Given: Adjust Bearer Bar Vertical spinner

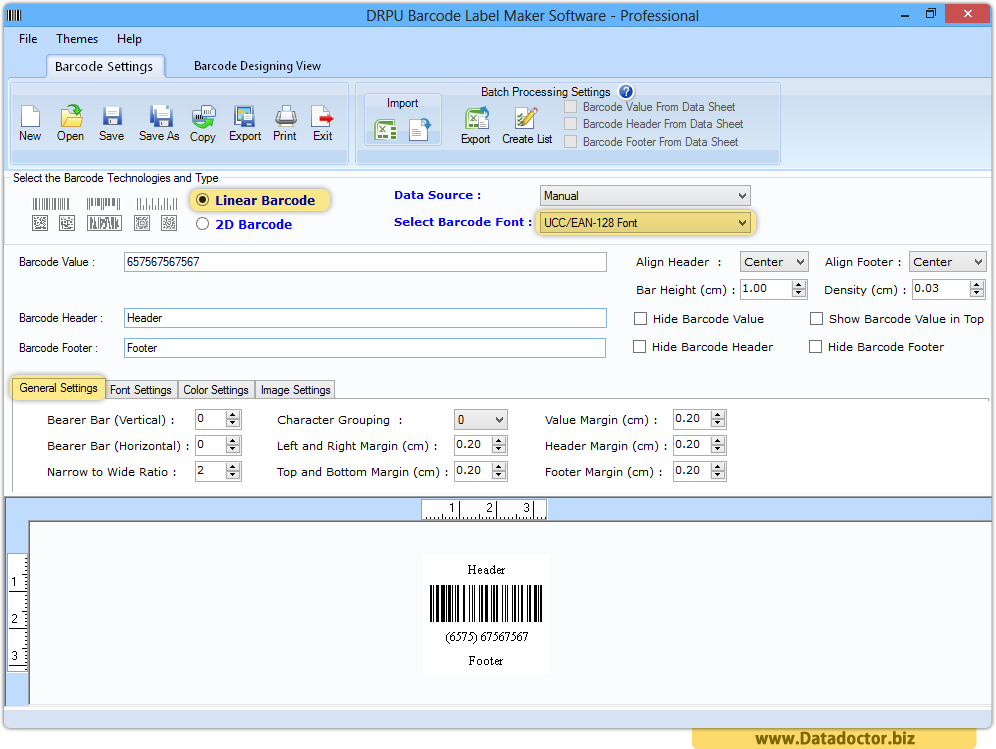Looking at the screenshot, I should 233,419.
